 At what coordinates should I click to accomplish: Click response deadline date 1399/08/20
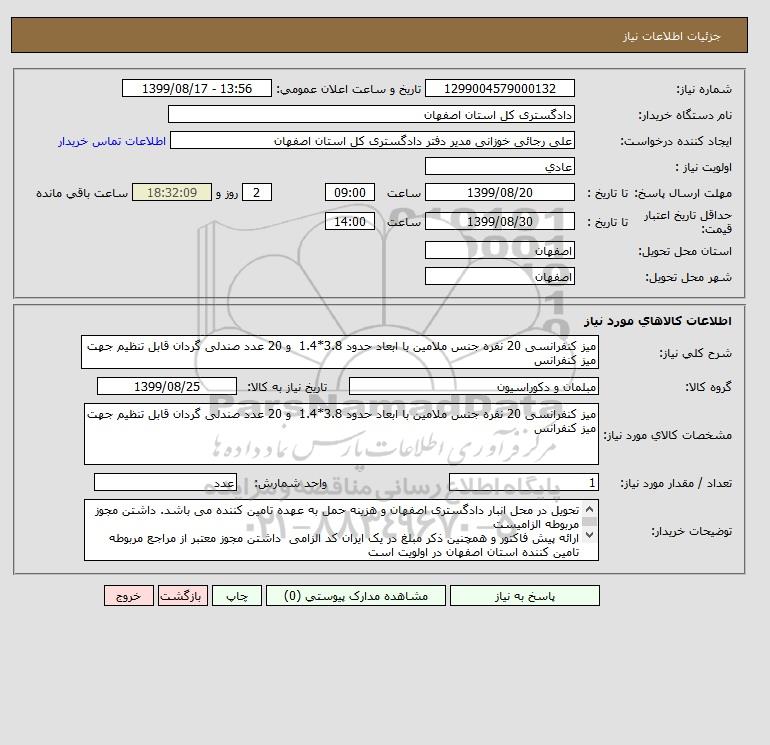tap(500, 193)
